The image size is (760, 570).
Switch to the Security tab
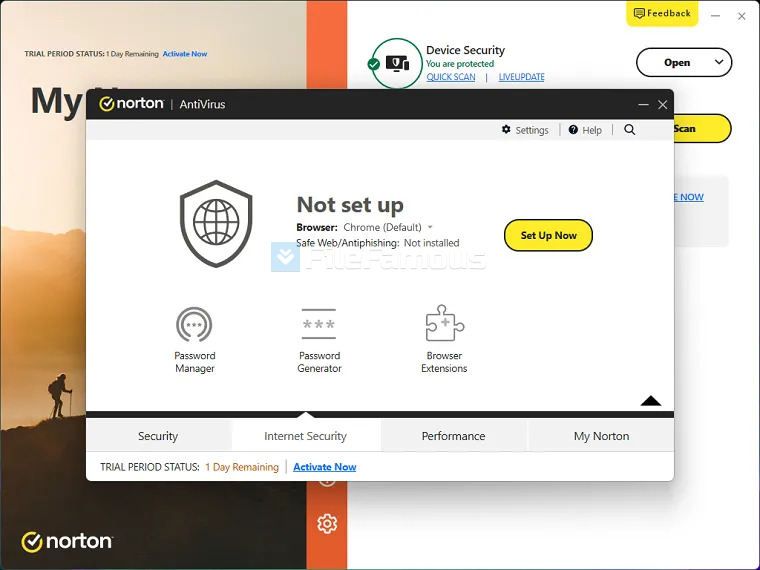point(158,436)
